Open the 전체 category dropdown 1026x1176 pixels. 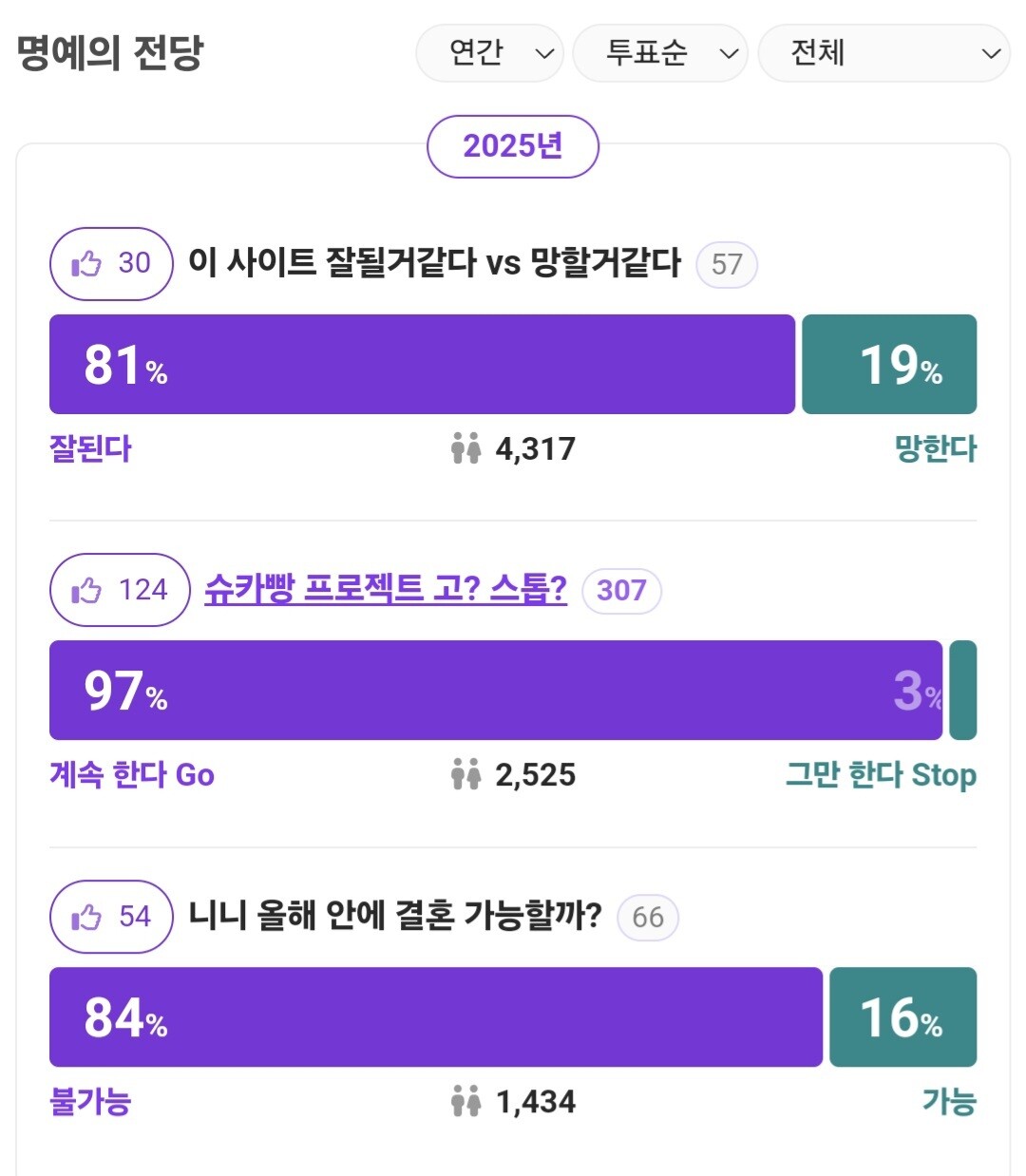[x=883, y=52]
